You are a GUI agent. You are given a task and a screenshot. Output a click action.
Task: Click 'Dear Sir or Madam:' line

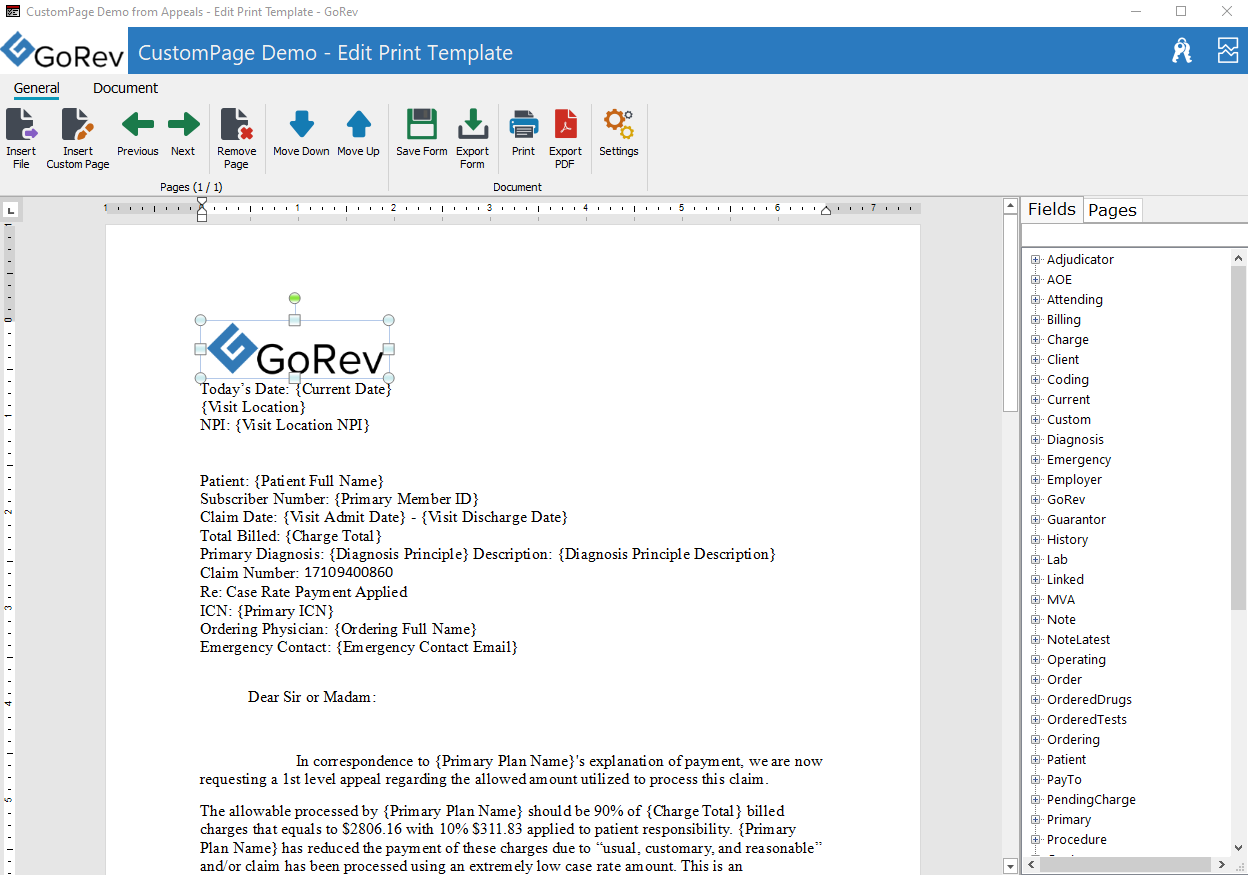point(312,697)
